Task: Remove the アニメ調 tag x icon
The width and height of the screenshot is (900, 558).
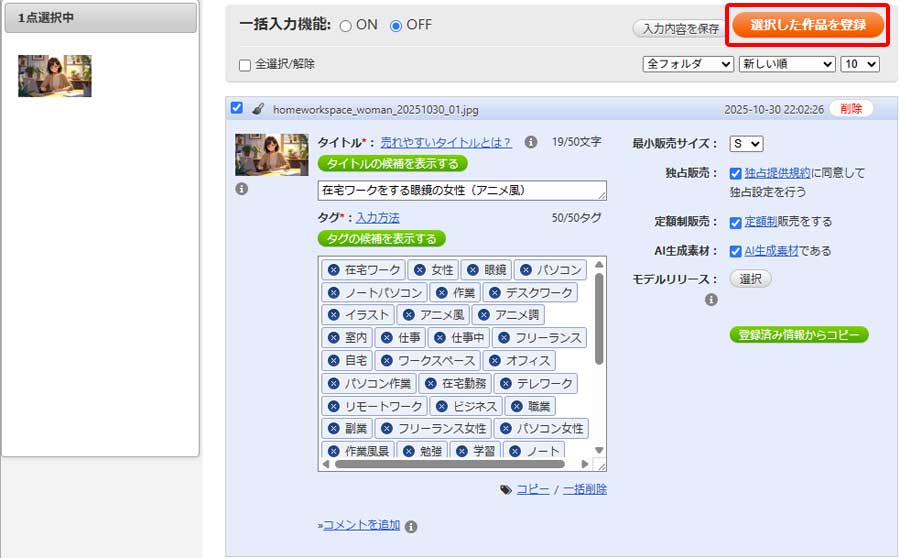Action: [x=484, y=315]
